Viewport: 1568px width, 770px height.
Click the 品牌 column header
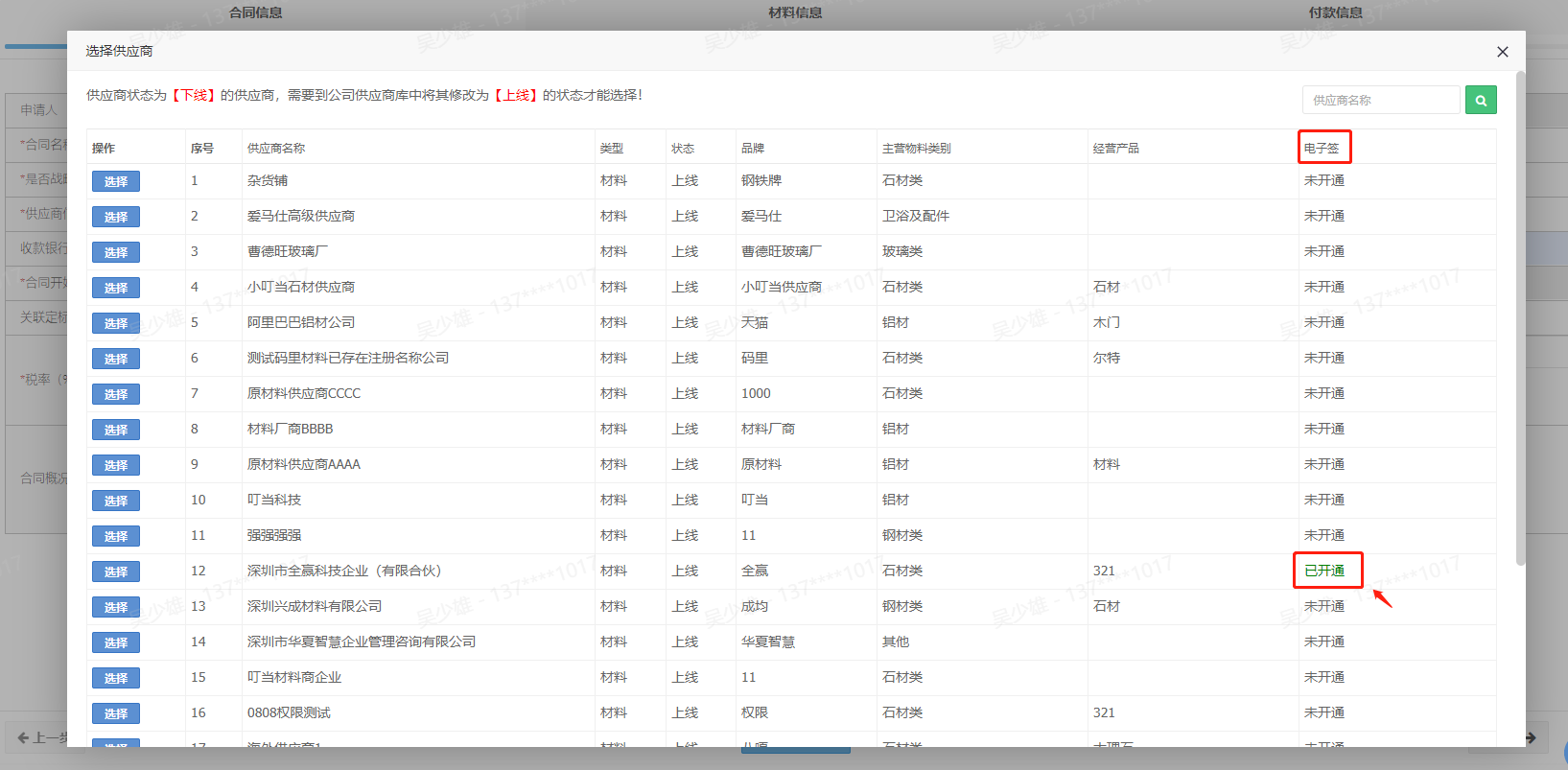point(753,148)
